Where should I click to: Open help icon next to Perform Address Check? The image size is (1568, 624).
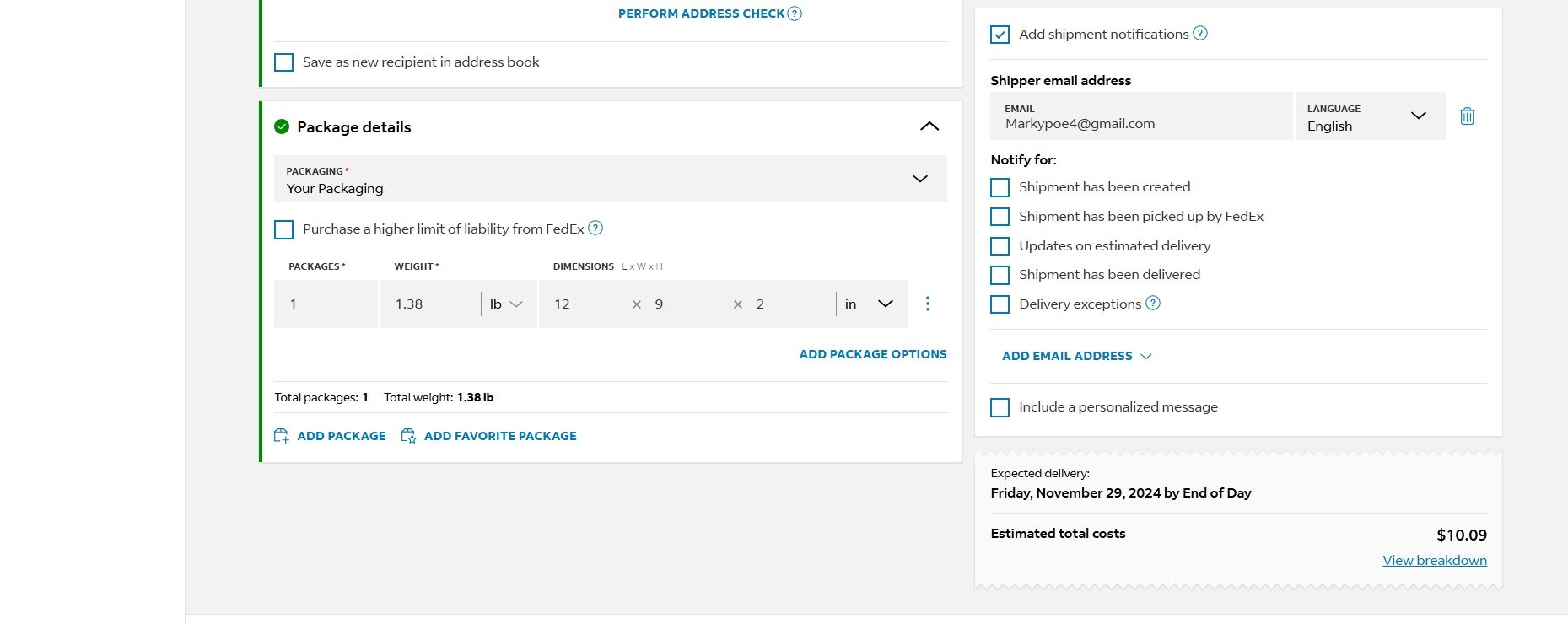click(795, 13)
